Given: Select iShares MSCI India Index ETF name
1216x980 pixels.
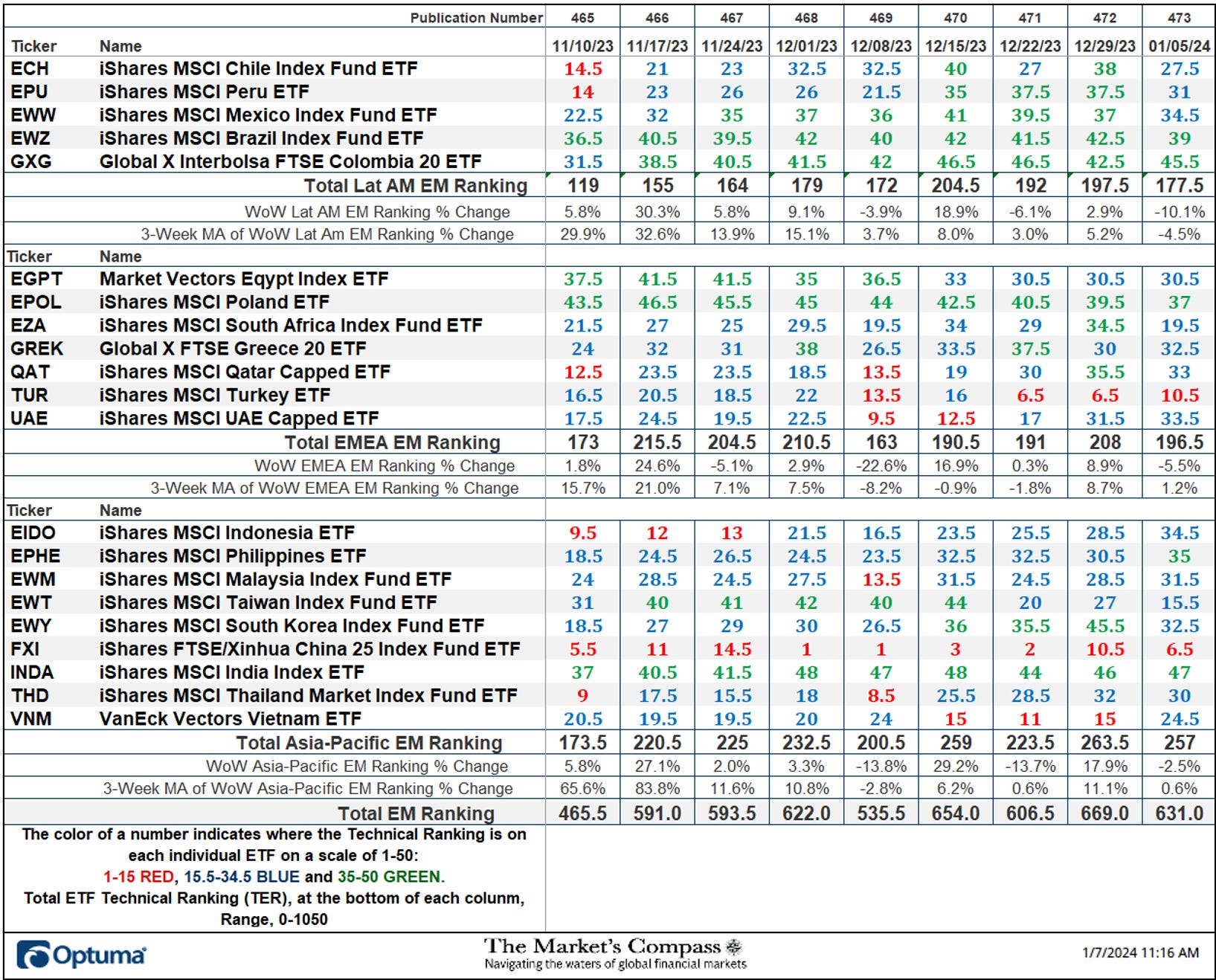Looking at the screenshot, I should [232, 672].
